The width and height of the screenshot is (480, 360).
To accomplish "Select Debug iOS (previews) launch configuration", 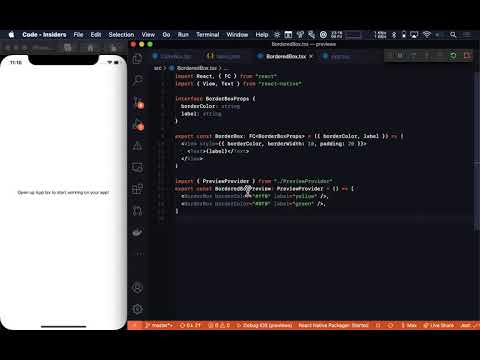I will [x=264, y=325].
